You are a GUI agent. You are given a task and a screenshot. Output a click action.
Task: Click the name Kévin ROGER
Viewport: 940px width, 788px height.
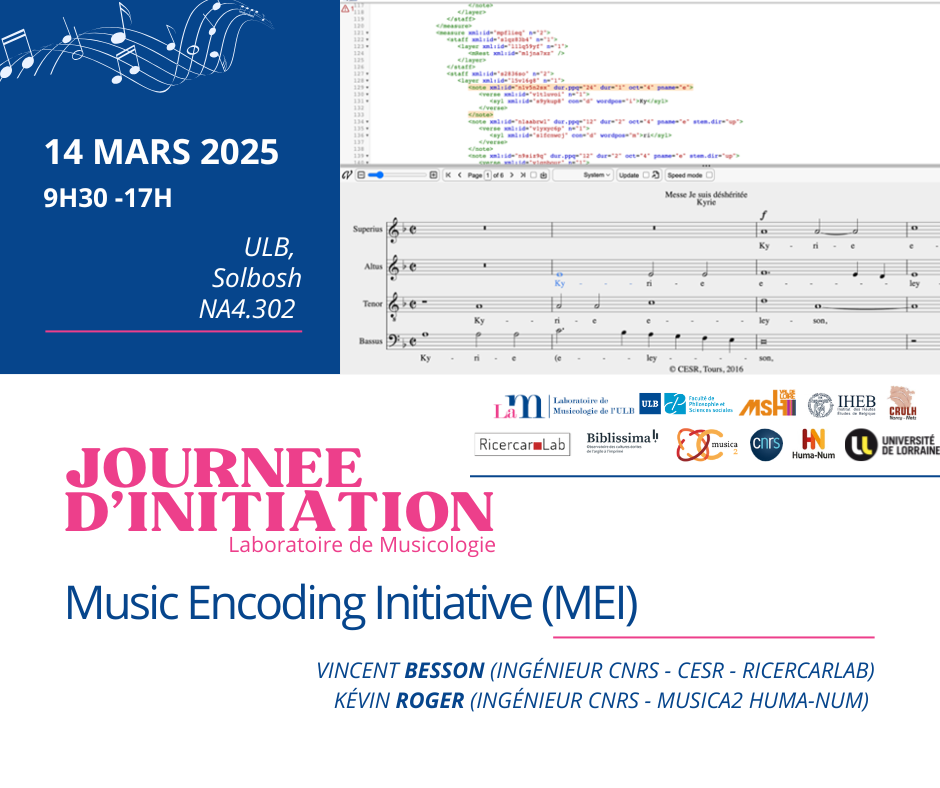tap(399, 700)
